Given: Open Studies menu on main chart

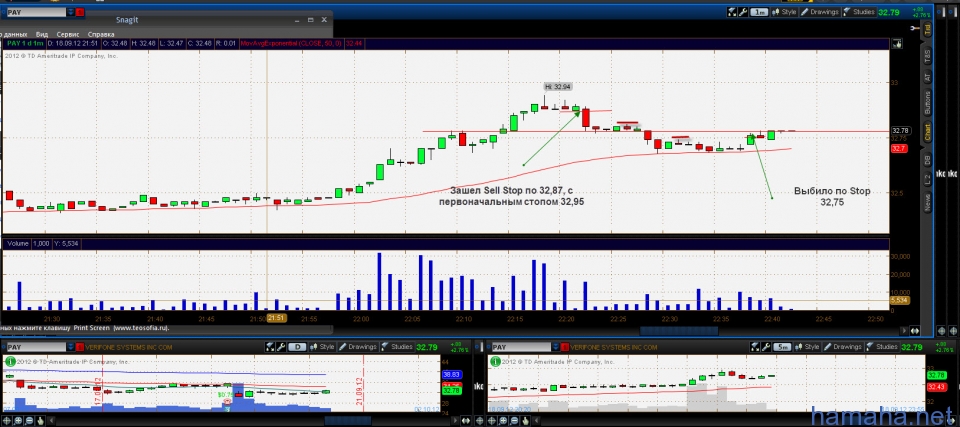Looking at the screenshot, I should (860, 12).
